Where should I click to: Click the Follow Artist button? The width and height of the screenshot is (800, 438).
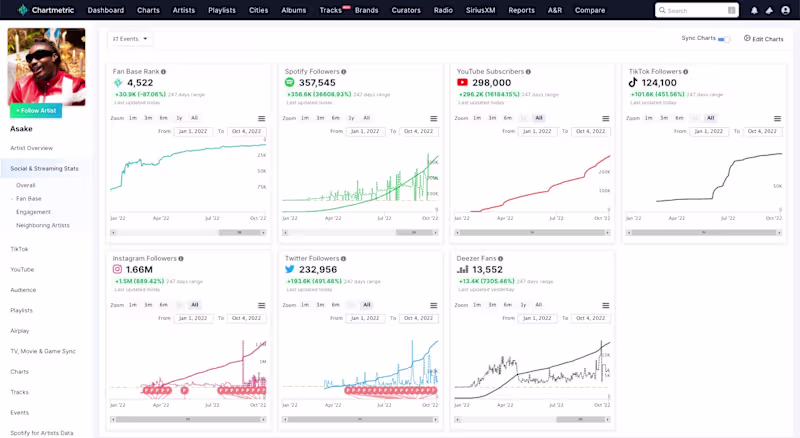(36, 110)
